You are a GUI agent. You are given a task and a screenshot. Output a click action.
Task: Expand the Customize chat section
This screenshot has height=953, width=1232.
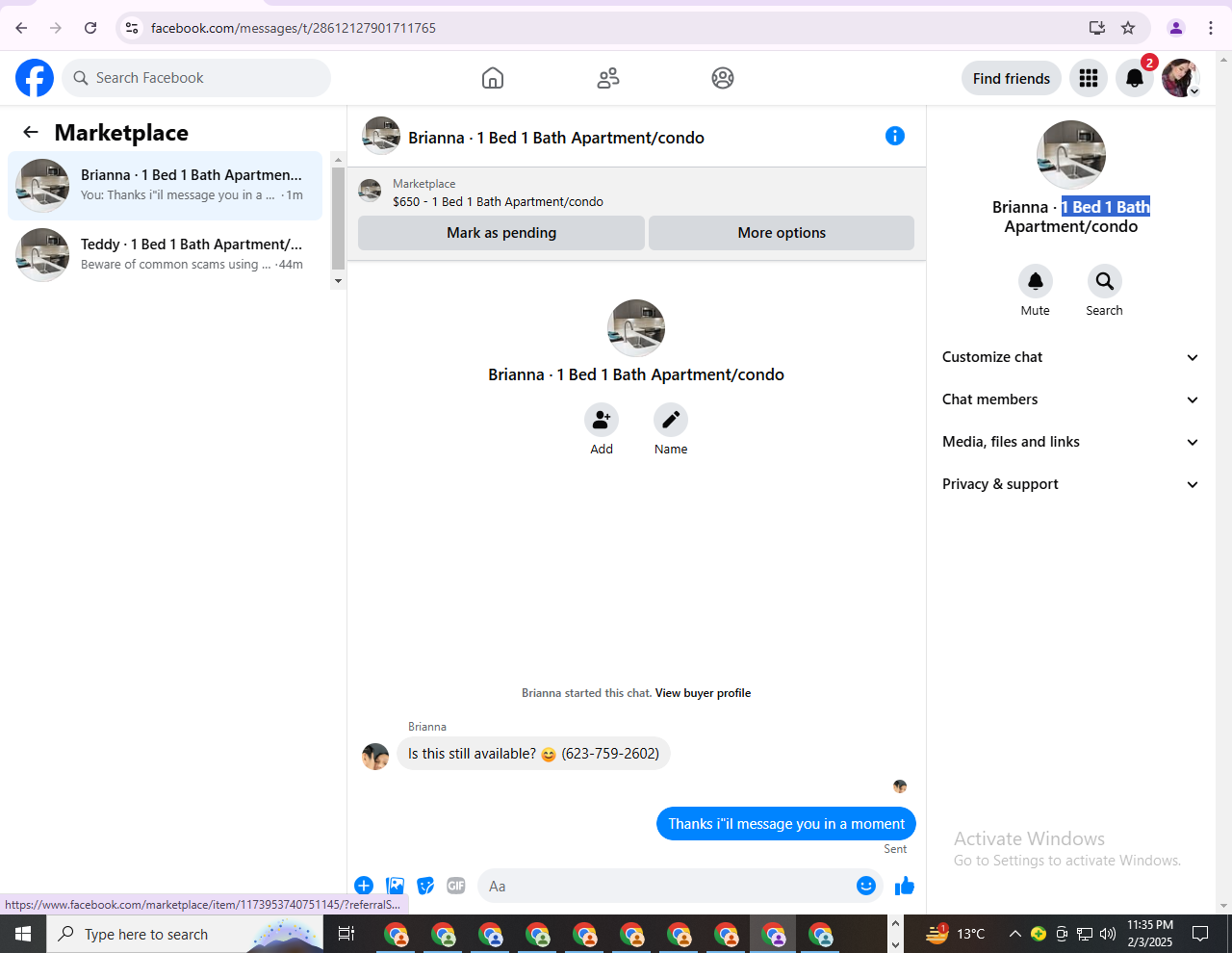coord(1071,357)
